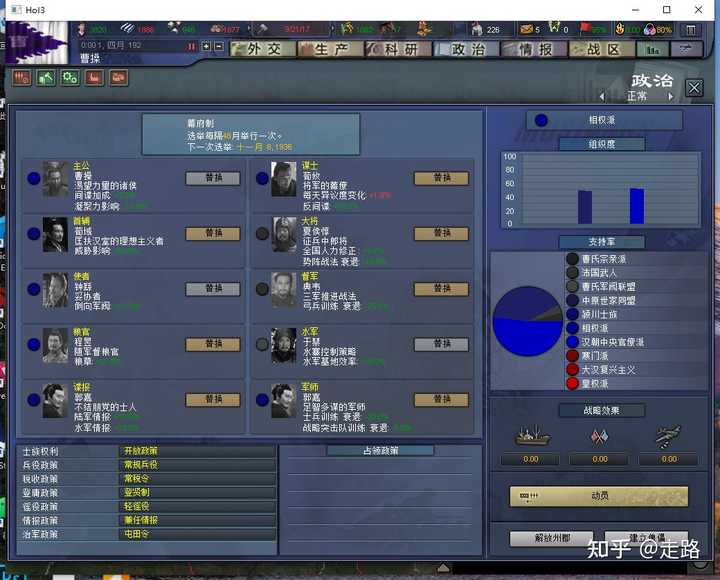Click the portrait of 主公 曹操
Screen dimensions: 720x580
pyautogui.click(x=55, y=179)
